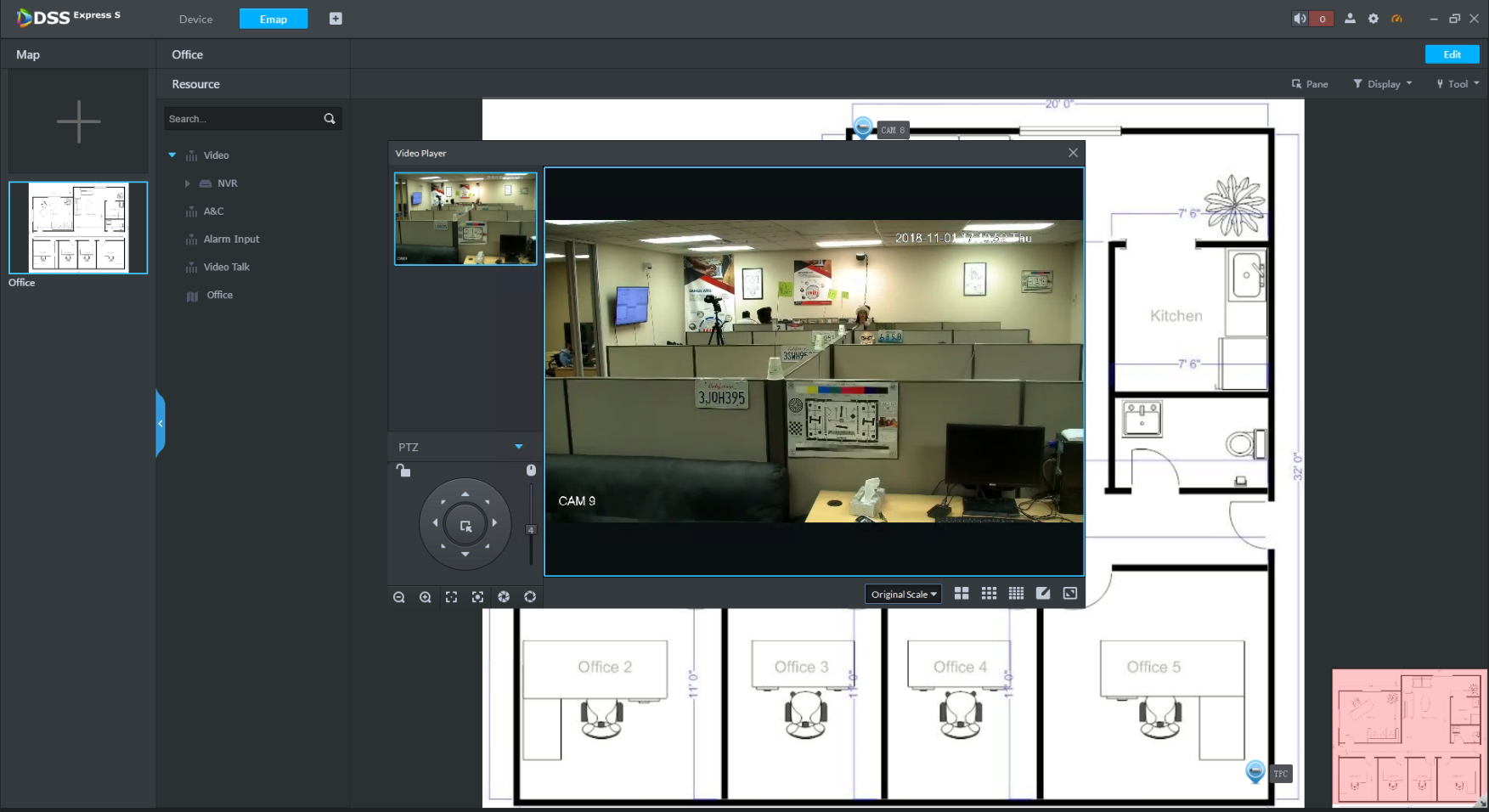The width and height of the screenshot is (1489, 812).
Task: Add a new tab with plus icon
Action: click(336, 19)
